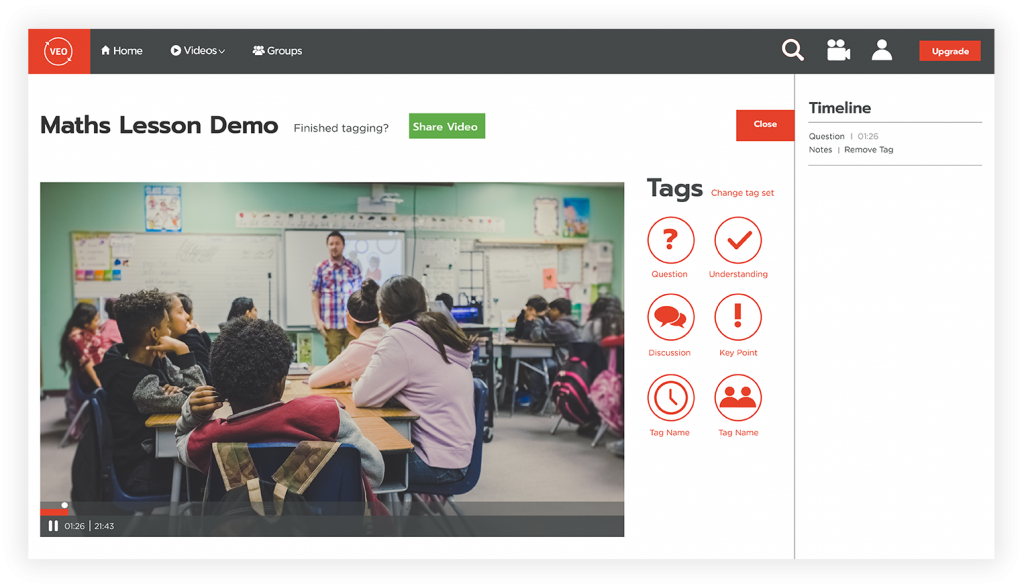Click Change tag set link
Viewport: 1024px width, 588px height.
click(x=743, y=193)
